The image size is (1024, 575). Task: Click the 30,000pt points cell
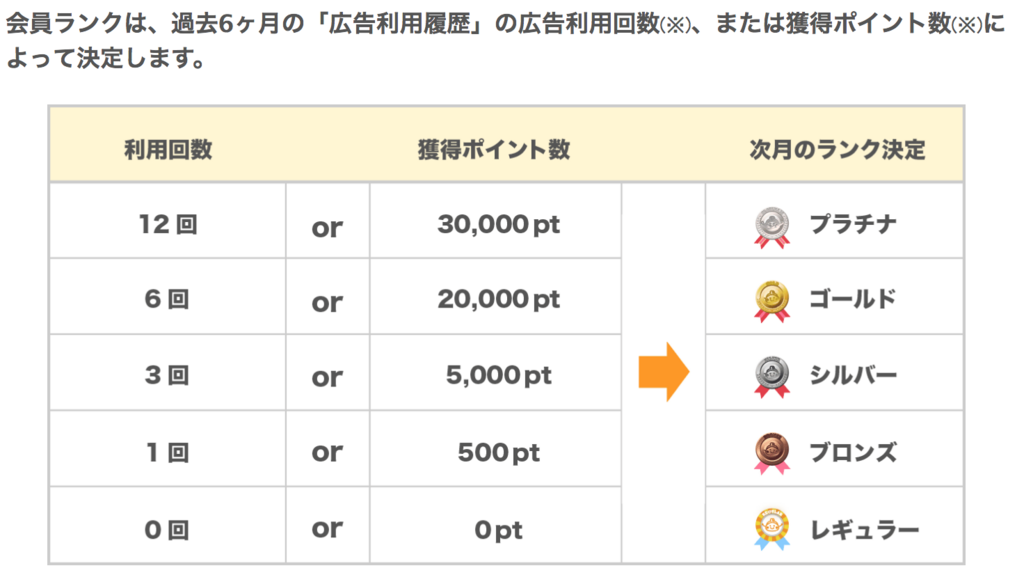pyautogui.click(x=496, y=221)
